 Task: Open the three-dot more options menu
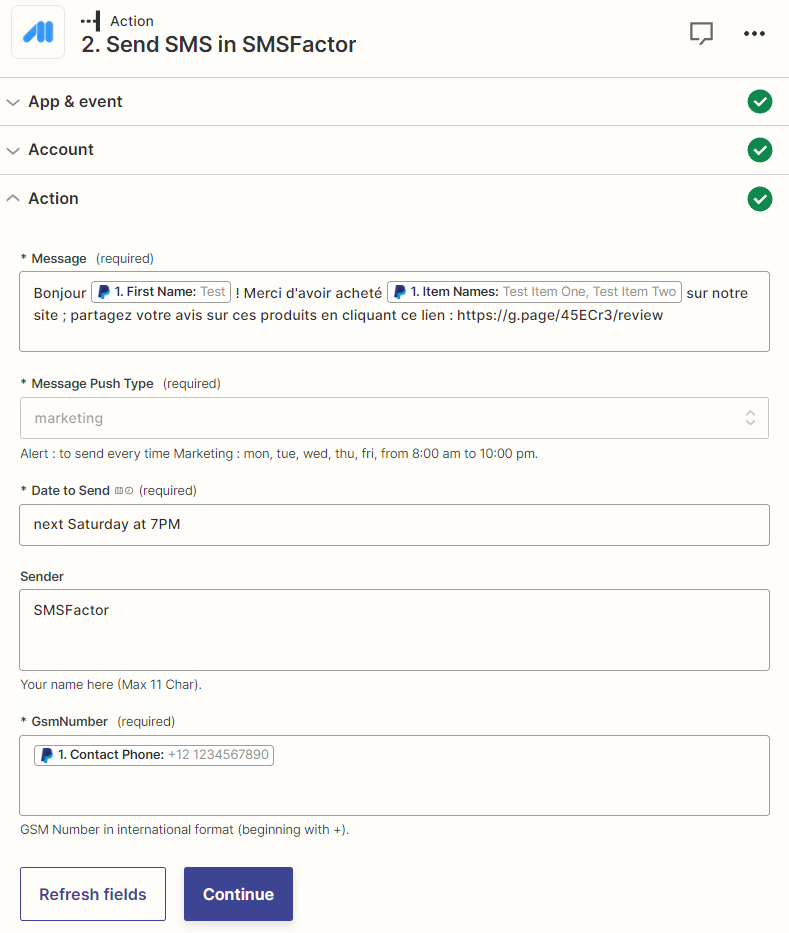(754, 33)
